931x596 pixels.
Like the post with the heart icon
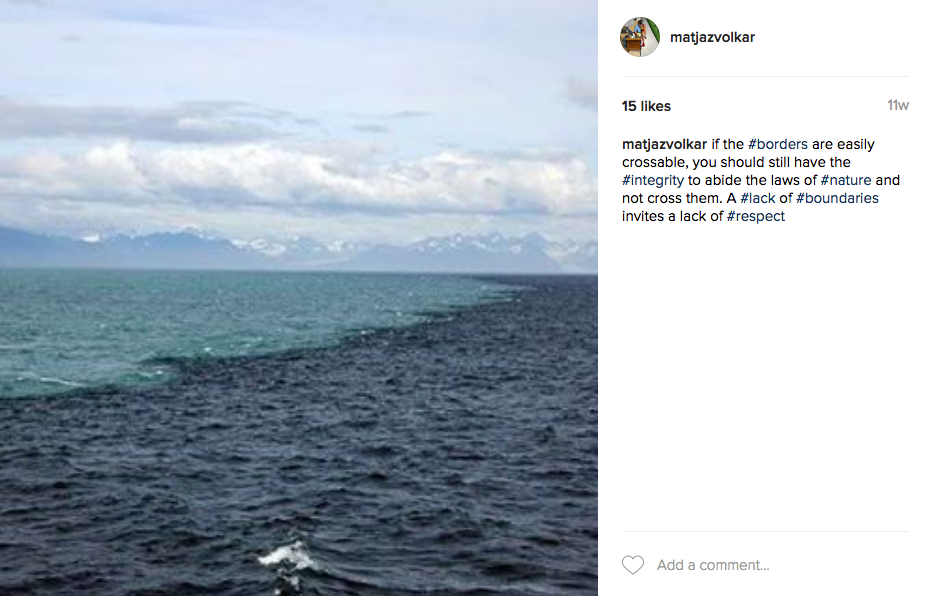click(632, 565)
